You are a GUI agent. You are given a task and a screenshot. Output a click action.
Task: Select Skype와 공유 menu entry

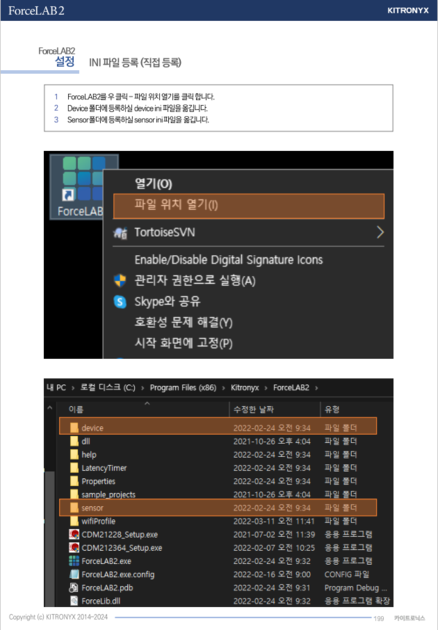[167, 301]
